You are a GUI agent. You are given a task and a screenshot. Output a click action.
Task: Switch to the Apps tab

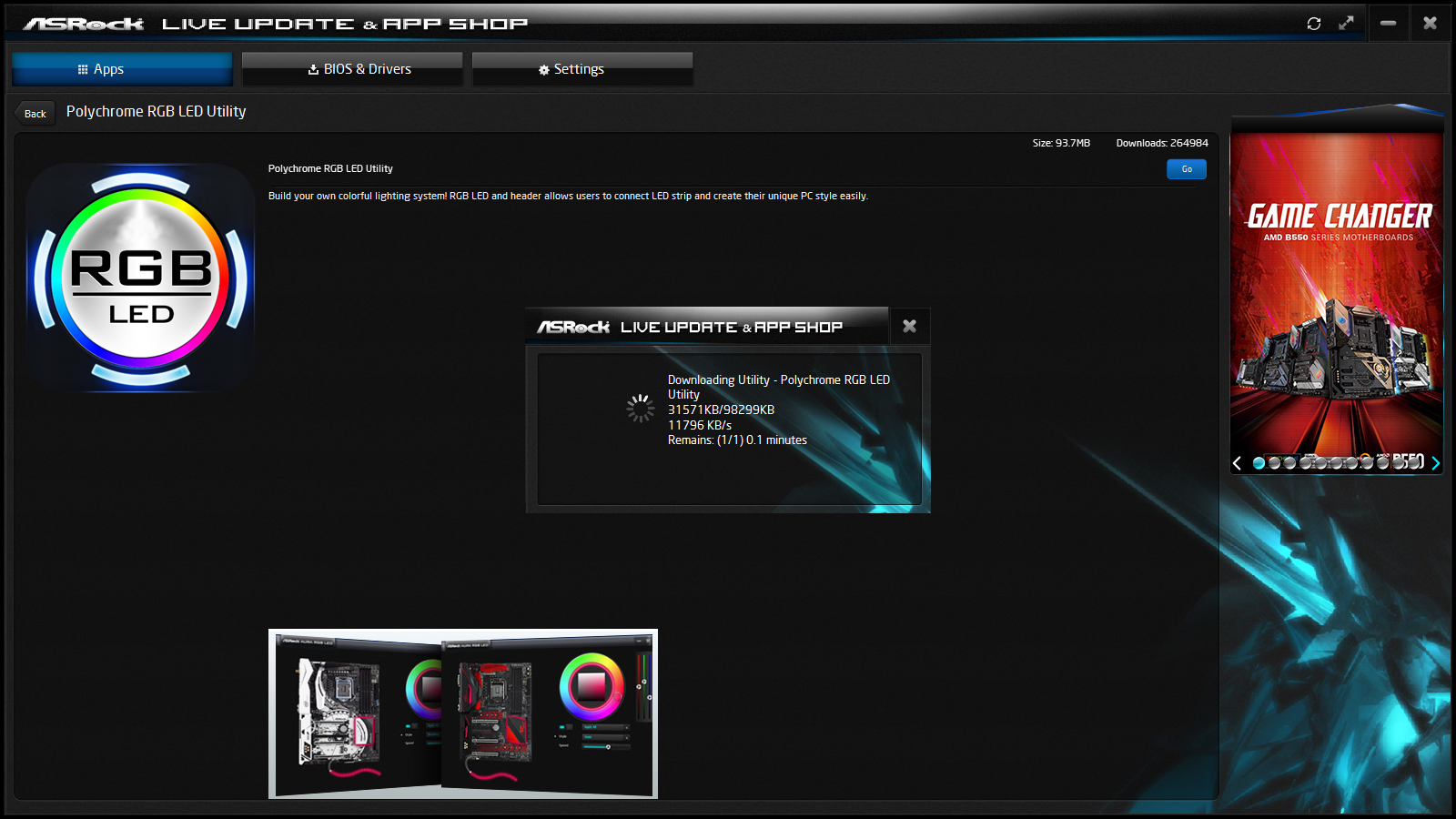click(x=122, y=69)
